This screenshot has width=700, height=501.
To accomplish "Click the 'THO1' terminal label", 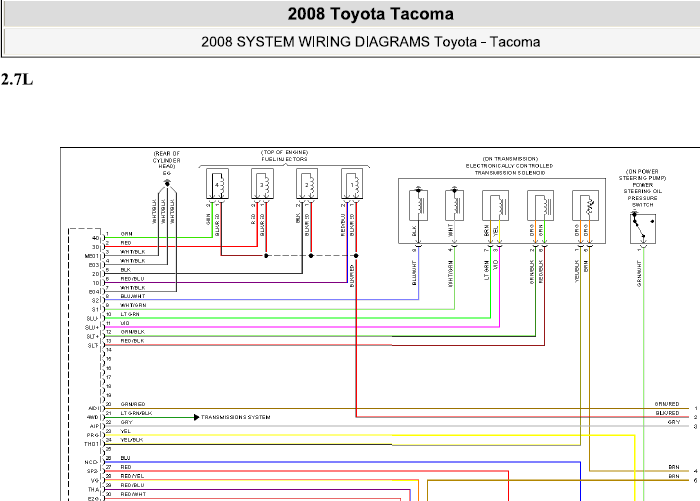I will [92, 444].
